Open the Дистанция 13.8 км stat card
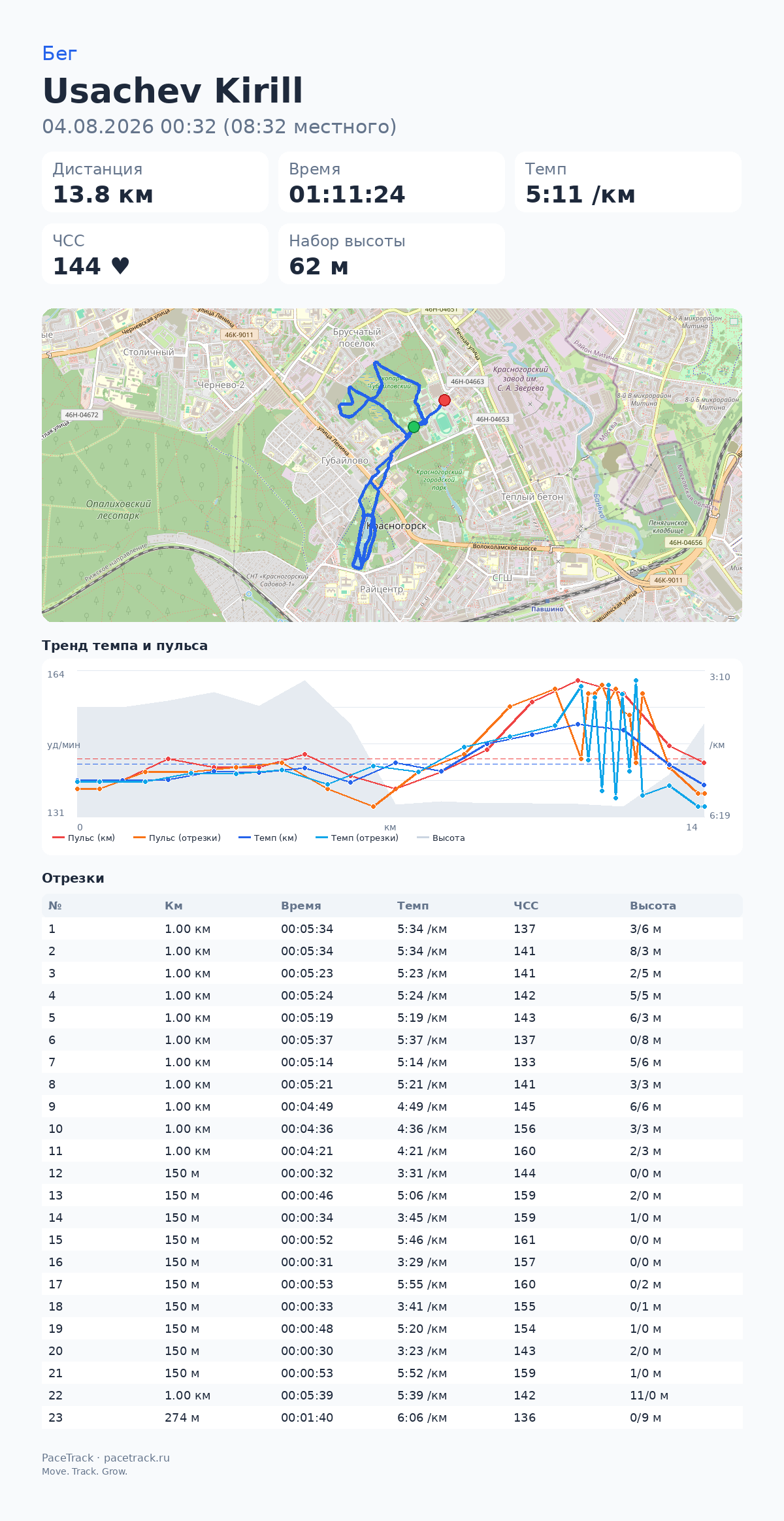784x1521 pixels. (155, 182)
